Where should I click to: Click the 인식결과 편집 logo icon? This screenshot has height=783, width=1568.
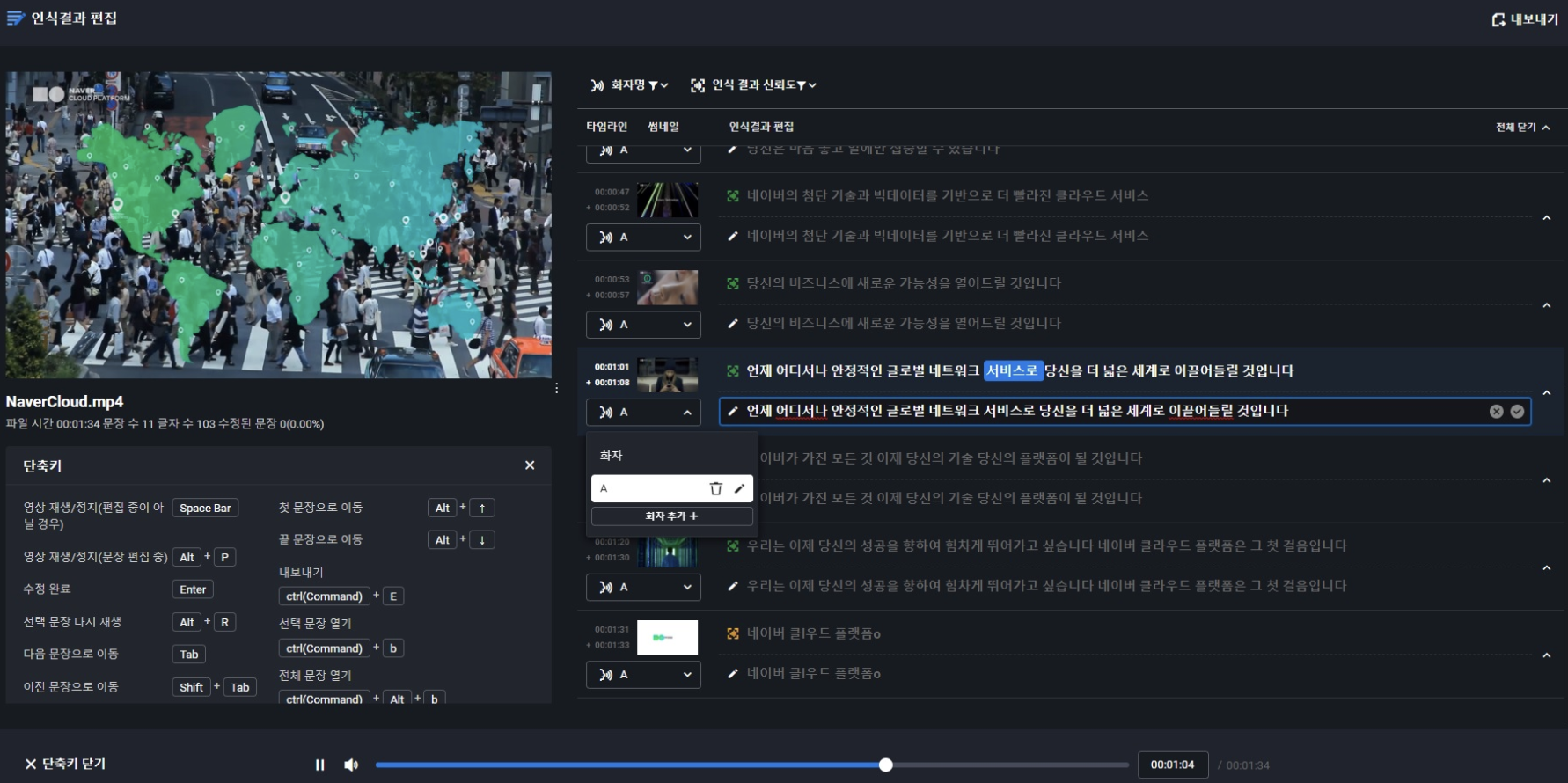click(x=15, y=18)
